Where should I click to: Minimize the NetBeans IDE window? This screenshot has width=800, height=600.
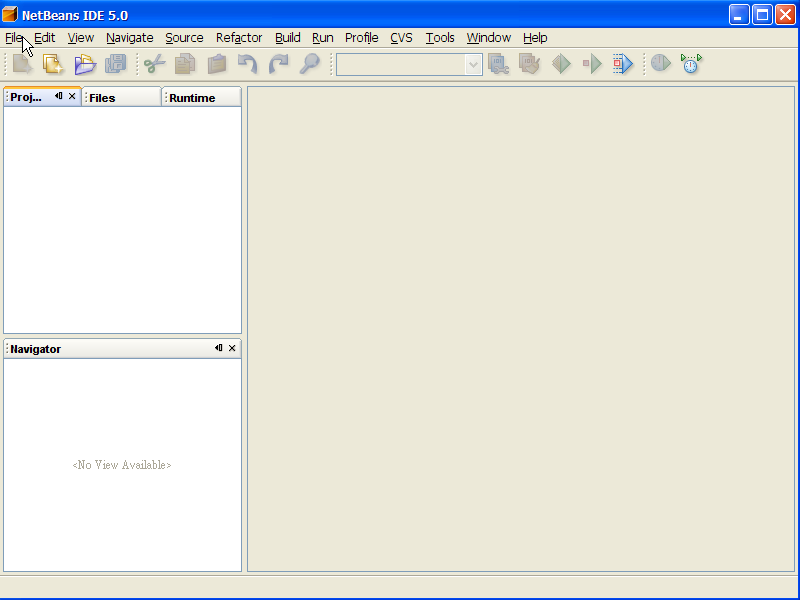[x=739, y=15]
